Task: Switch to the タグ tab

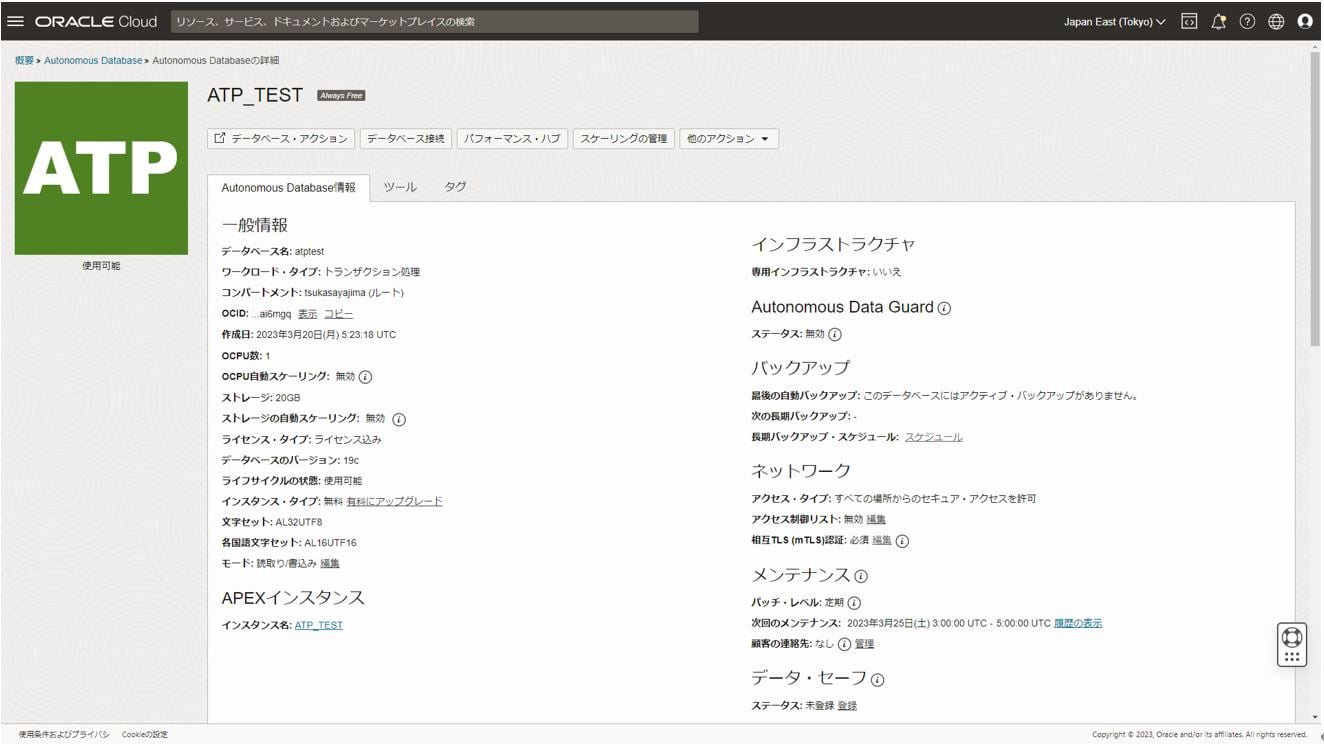Action: [456, 185]
